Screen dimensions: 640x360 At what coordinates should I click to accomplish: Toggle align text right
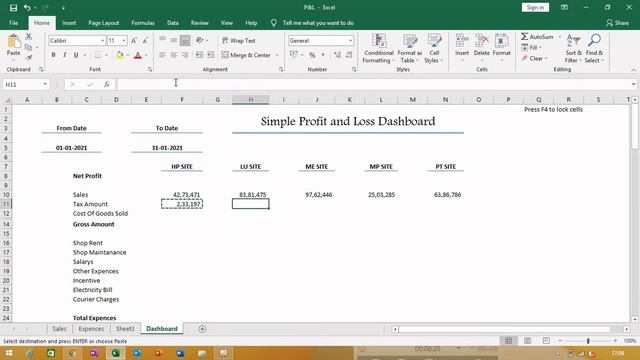coord(185,55)
